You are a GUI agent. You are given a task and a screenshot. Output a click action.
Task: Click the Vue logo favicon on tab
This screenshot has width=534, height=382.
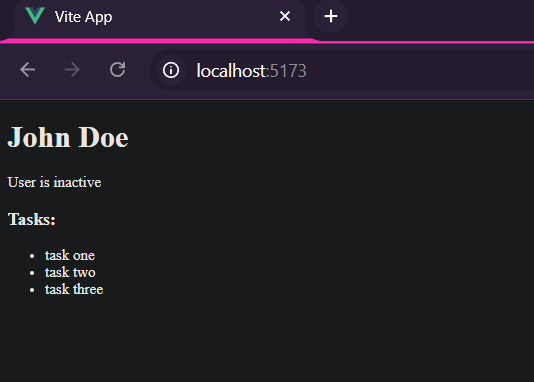35,16
